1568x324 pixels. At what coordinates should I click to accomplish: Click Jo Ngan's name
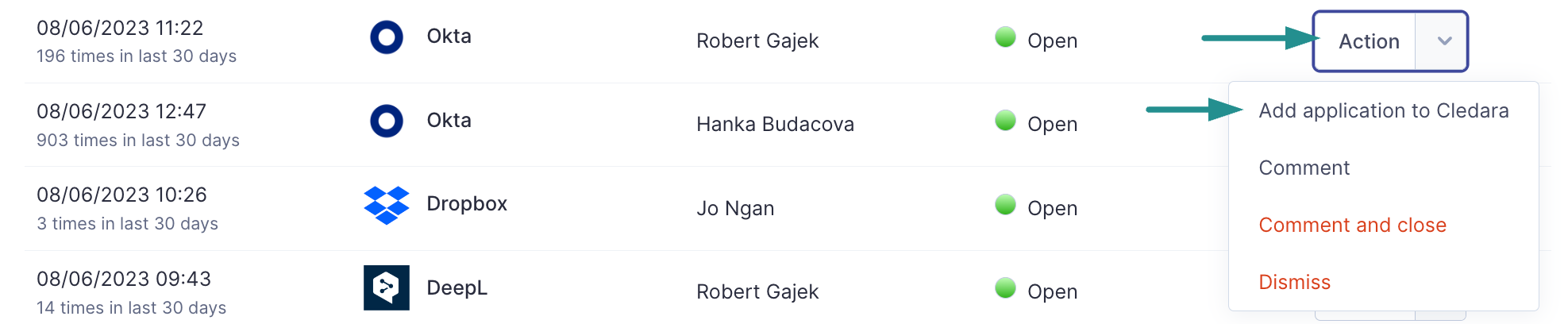735,208
